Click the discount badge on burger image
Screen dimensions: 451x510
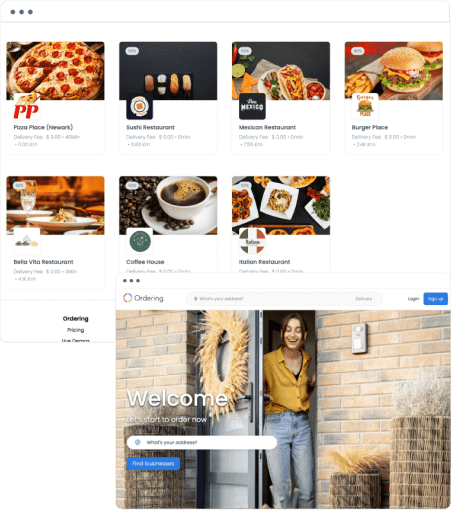[358, 51]
